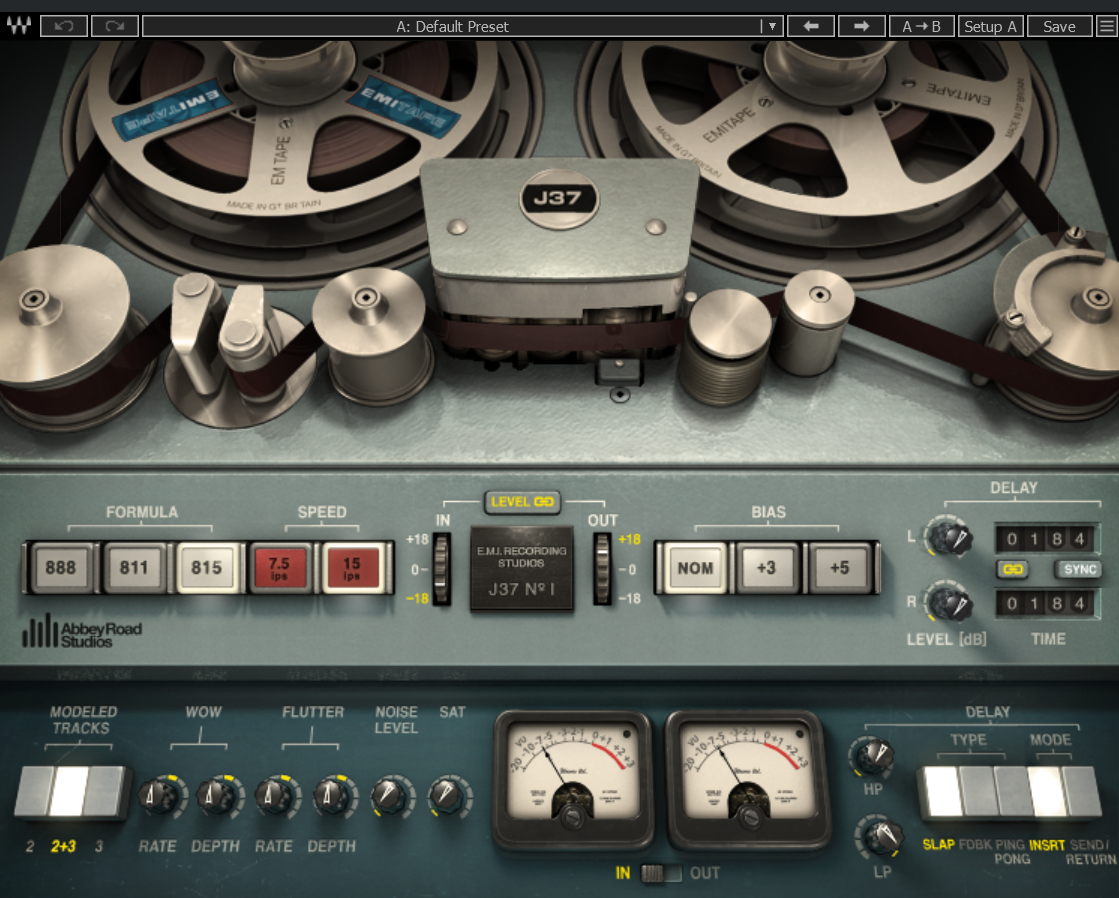The height and width of the screenshot is (898, 1119).
Task: Toggle the delay SYNC button
Action: (1078, 569)
